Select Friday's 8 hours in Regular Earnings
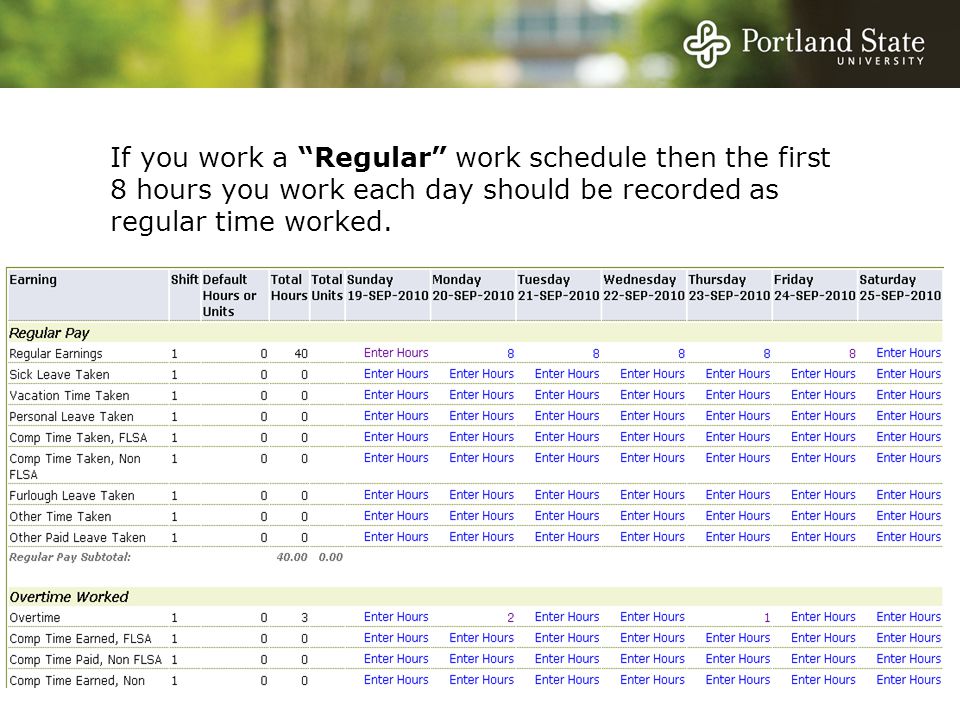 (852, 353)
